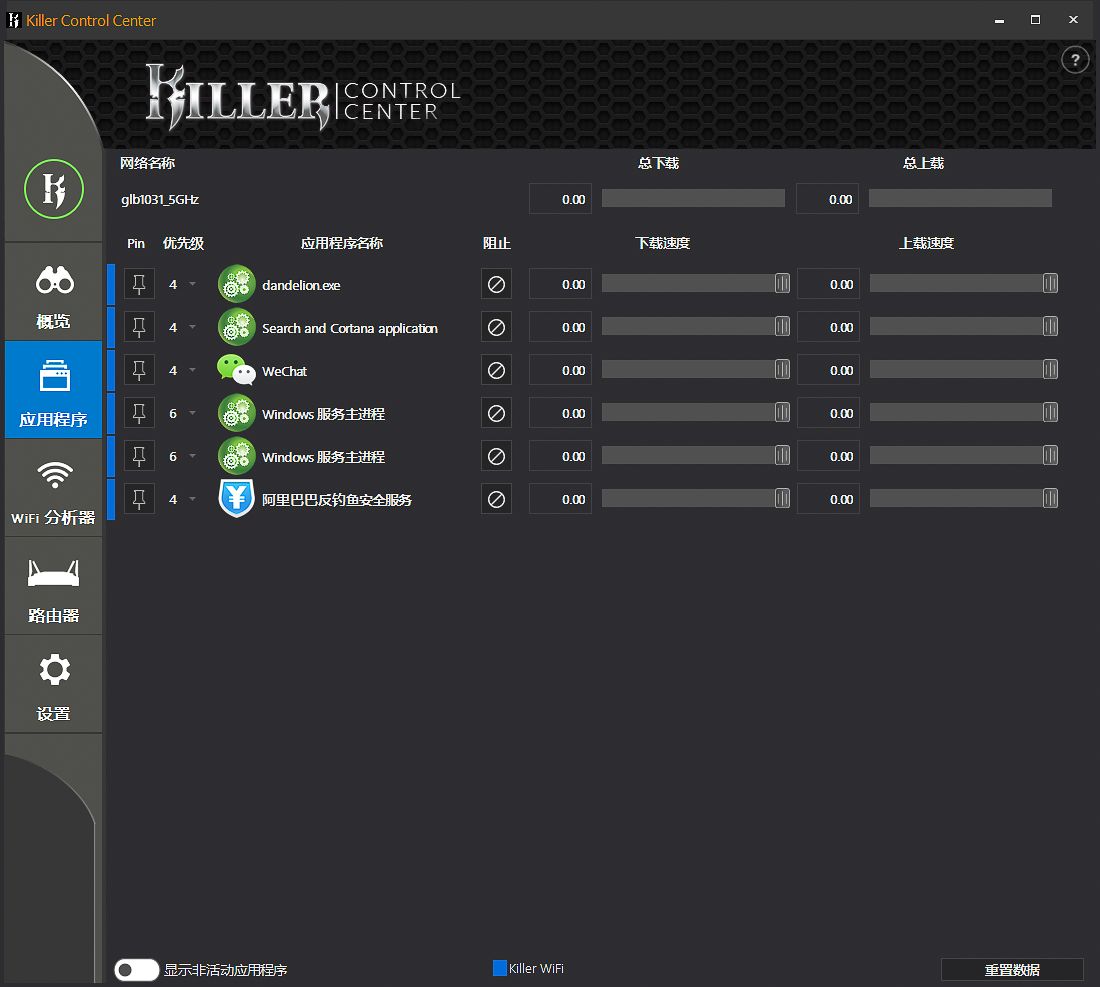
Task: Toggle 显示非活动应用程序 switch
Action: pos(137,969)
